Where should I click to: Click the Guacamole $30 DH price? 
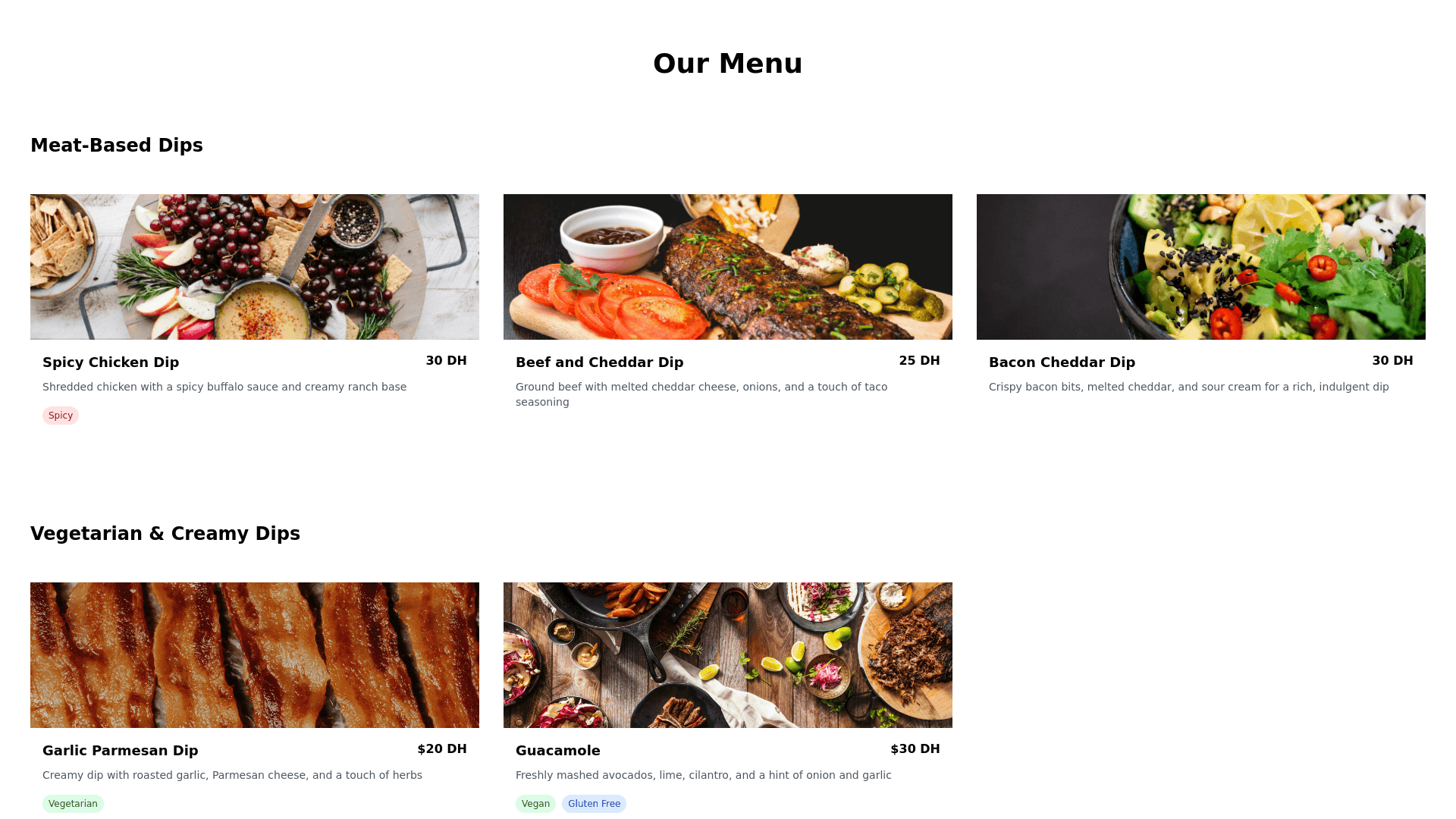pos(915,749)
